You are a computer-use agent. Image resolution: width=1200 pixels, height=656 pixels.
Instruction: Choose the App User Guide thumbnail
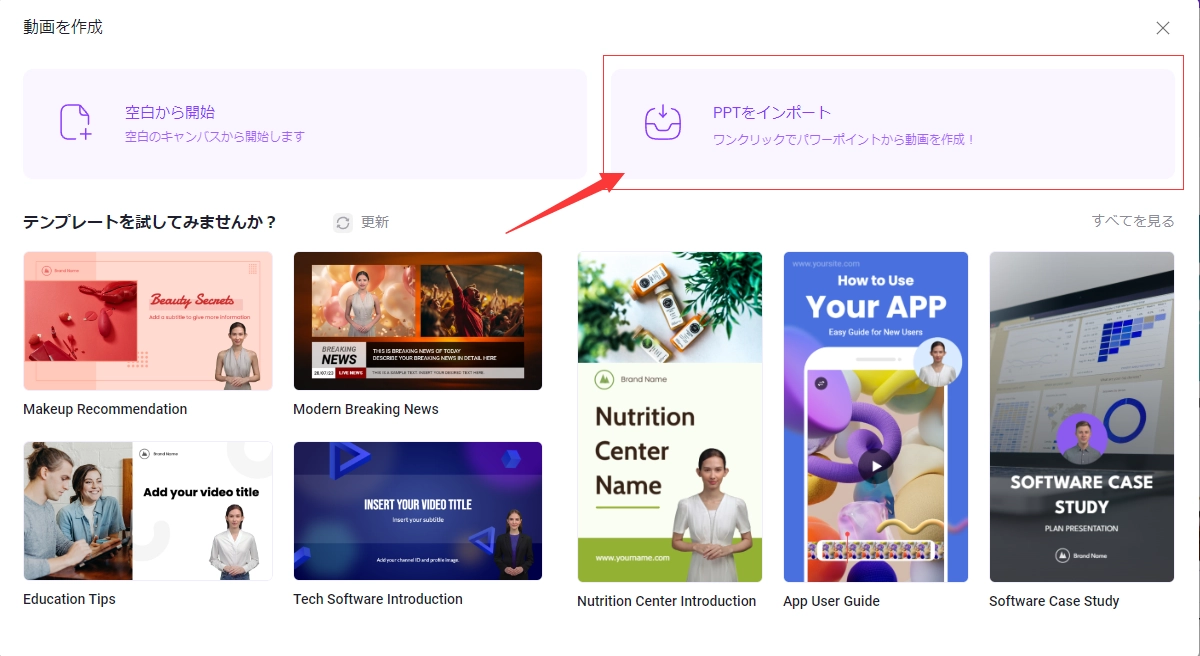pyautogui.click(x=876, y=417)
